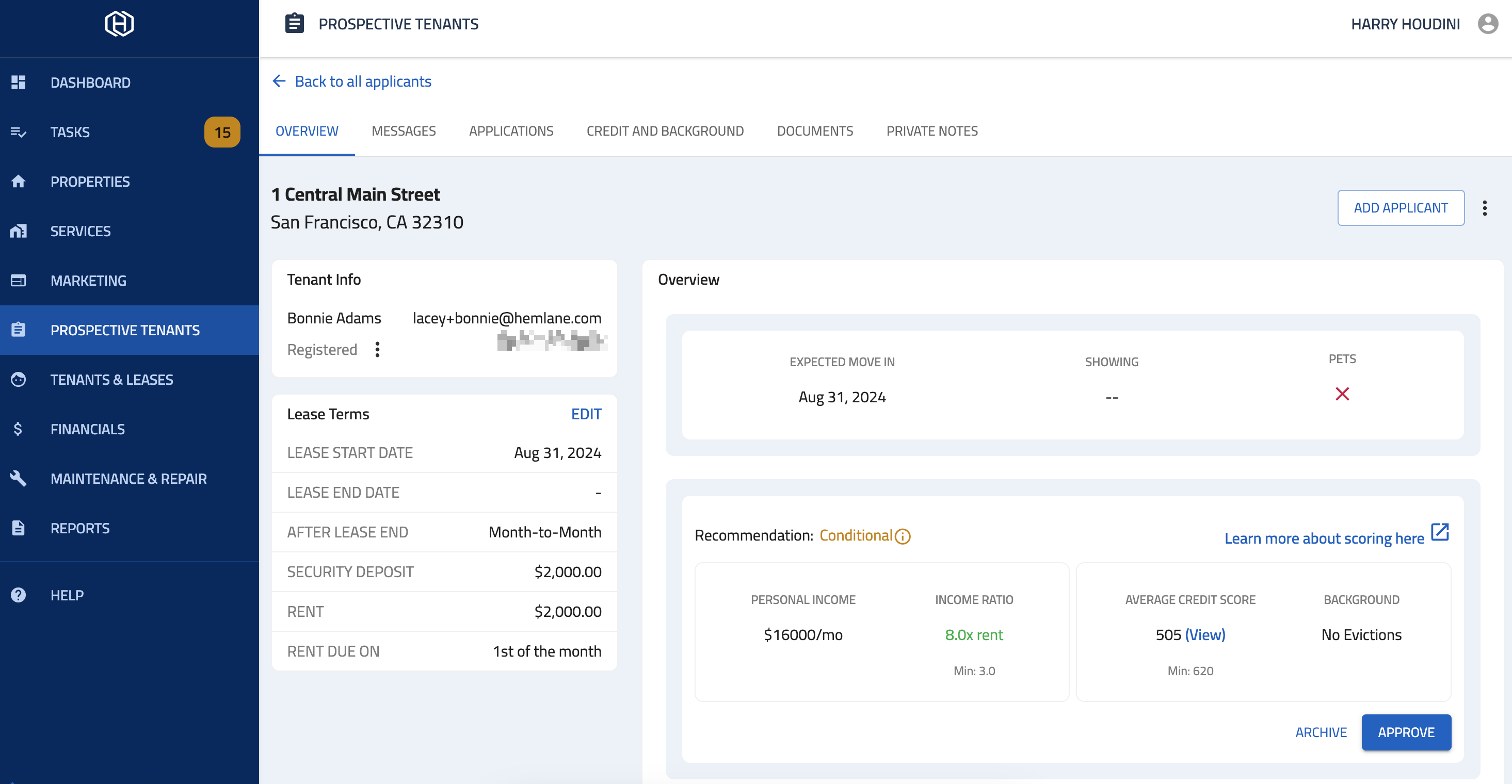Viewport: 1512px width, 784px height.
Task: Click the Expected Move In date value
Action: [842, 397]
